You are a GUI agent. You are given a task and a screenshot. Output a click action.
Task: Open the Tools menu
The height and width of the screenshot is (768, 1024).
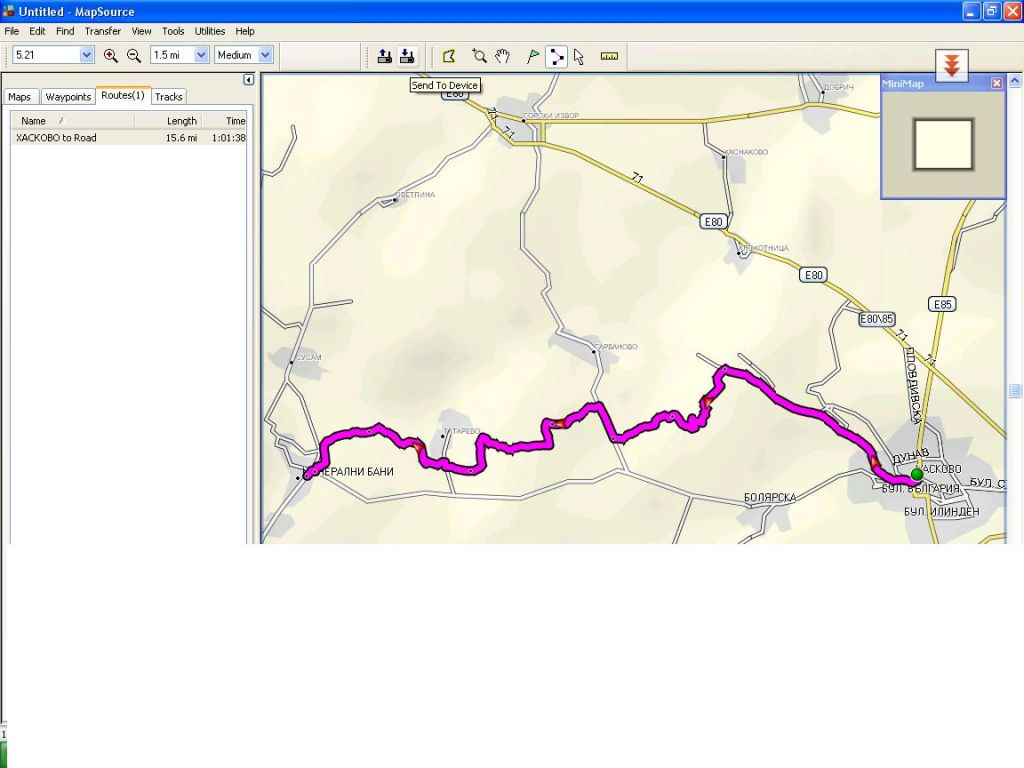click(173, 31)
